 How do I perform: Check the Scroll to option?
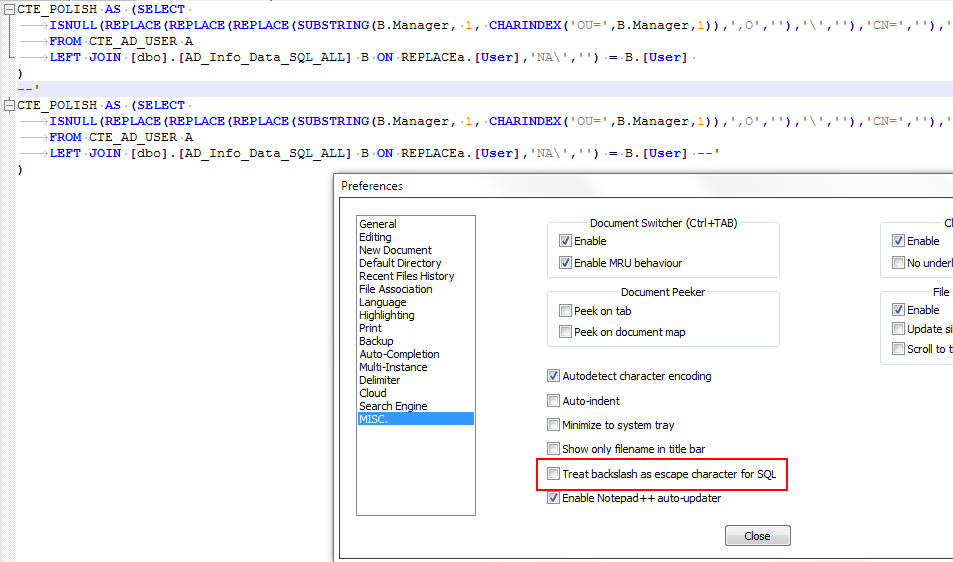(x=898, y=349)
